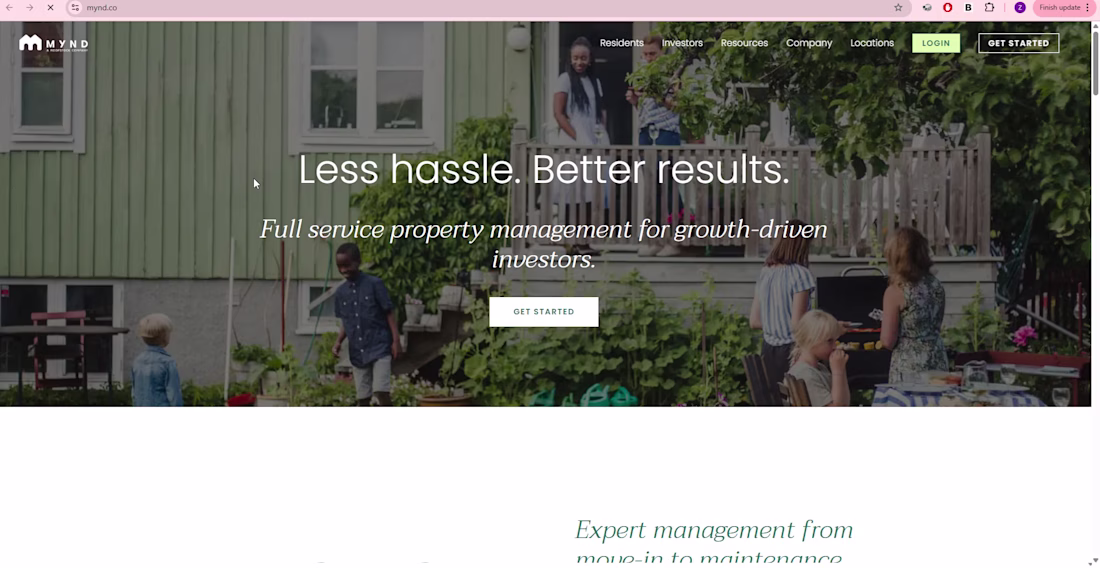Click the green LOGIN button
Screen dimensions: 1100x568
tap(936, 43)
